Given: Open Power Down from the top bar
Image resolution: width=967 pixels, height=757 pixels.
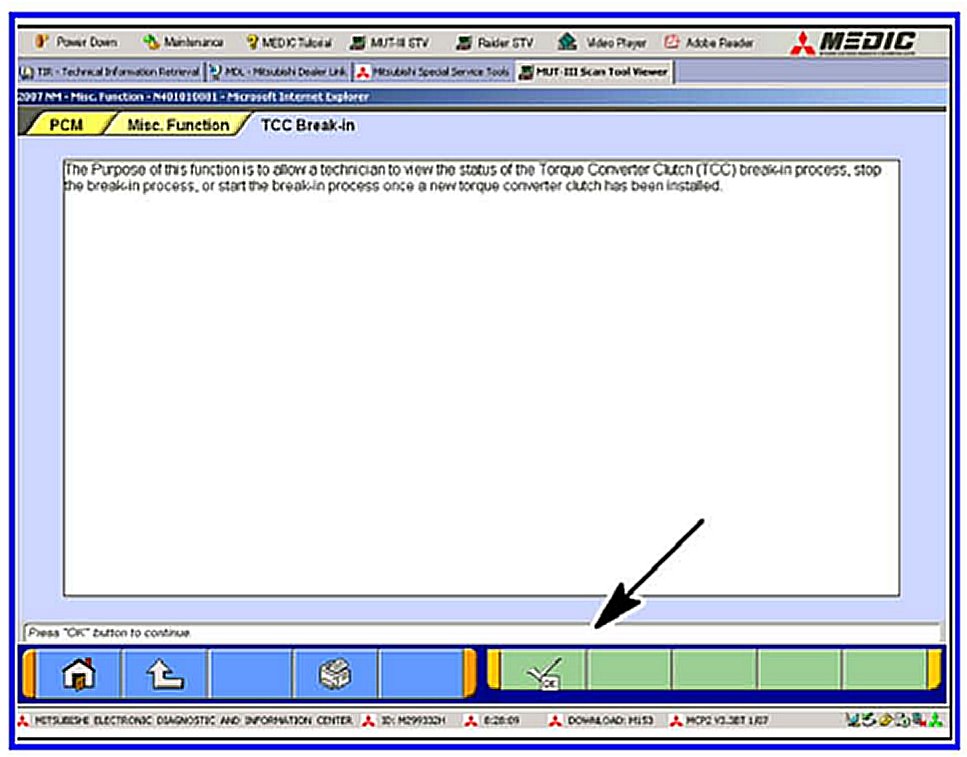Looking at the screenshot, I should pyautogui.click(x=78, y=43).
